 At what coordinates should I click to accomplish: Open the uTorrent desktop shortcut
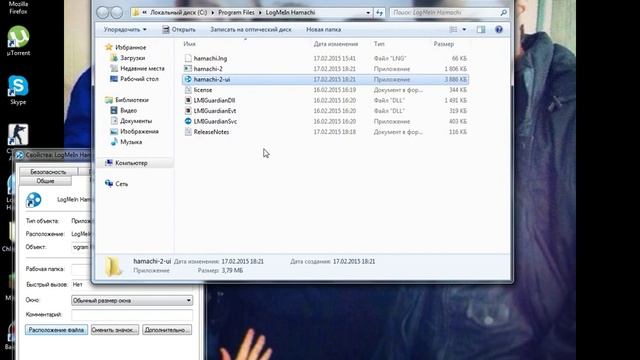[x=18, y=40]
